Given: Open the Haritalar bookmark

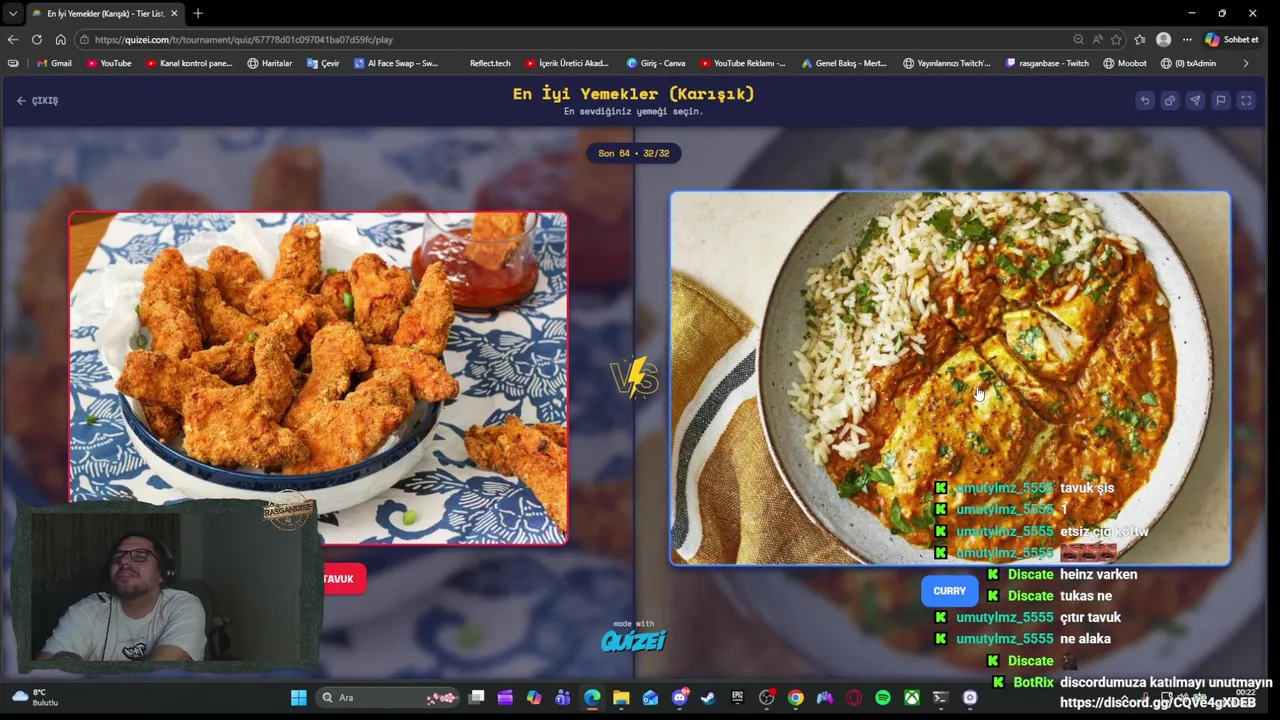Looking at the screenshot, I should [269, 63].
